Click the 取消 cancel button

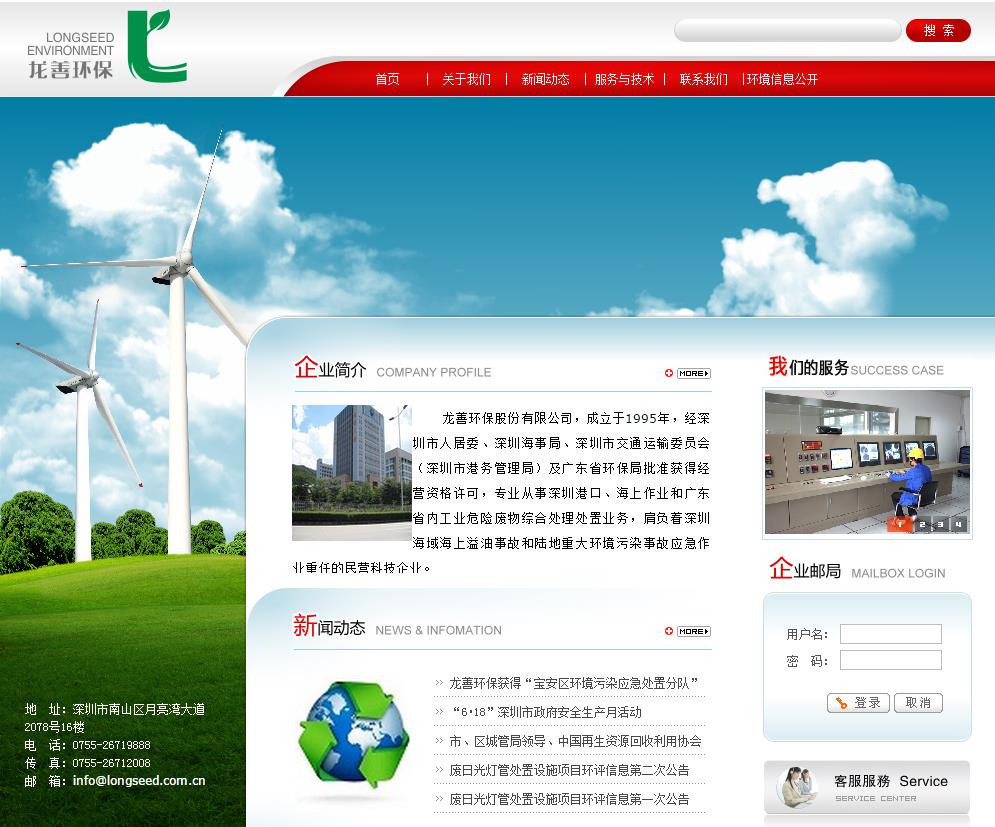918,703
